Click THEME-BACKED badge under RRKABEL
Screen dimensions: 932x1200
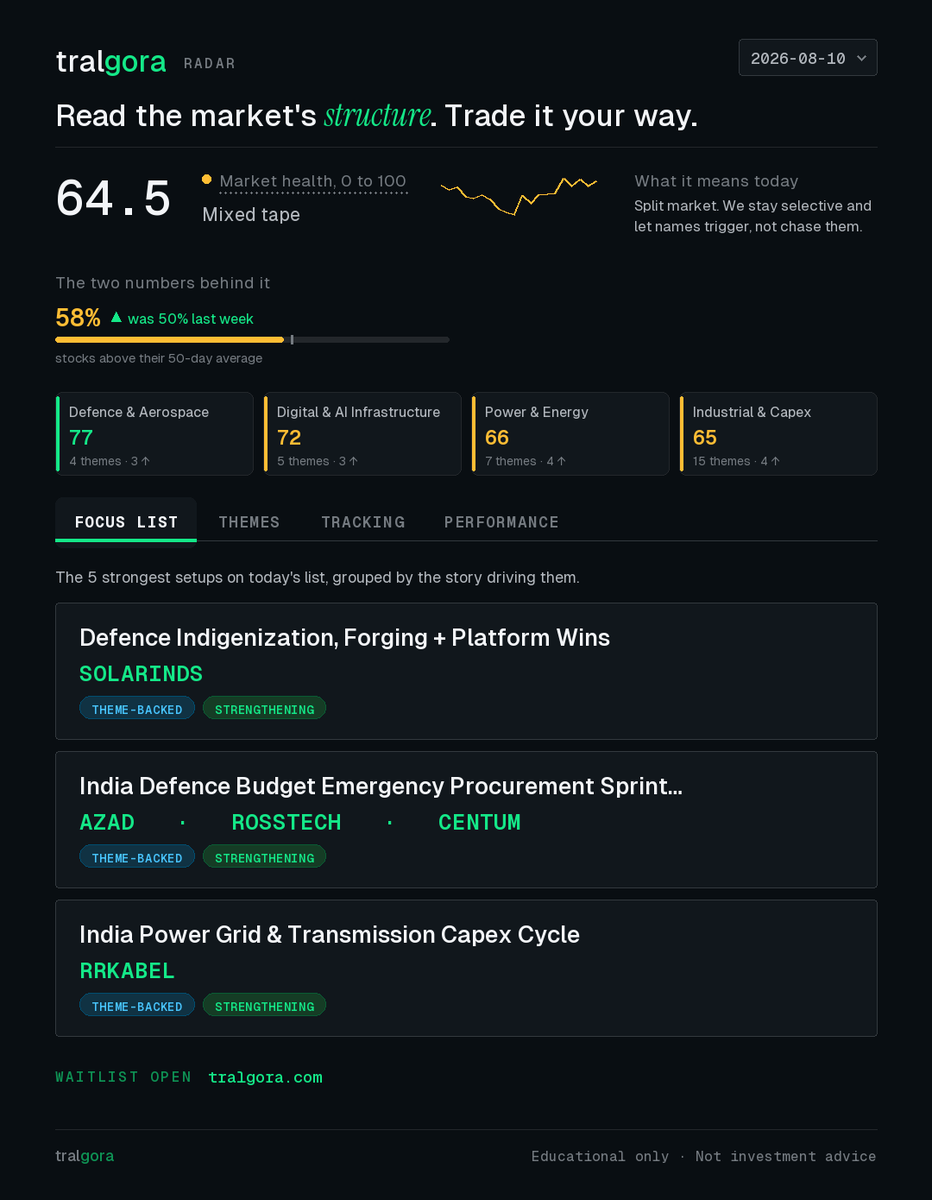tap(137, 1006)
